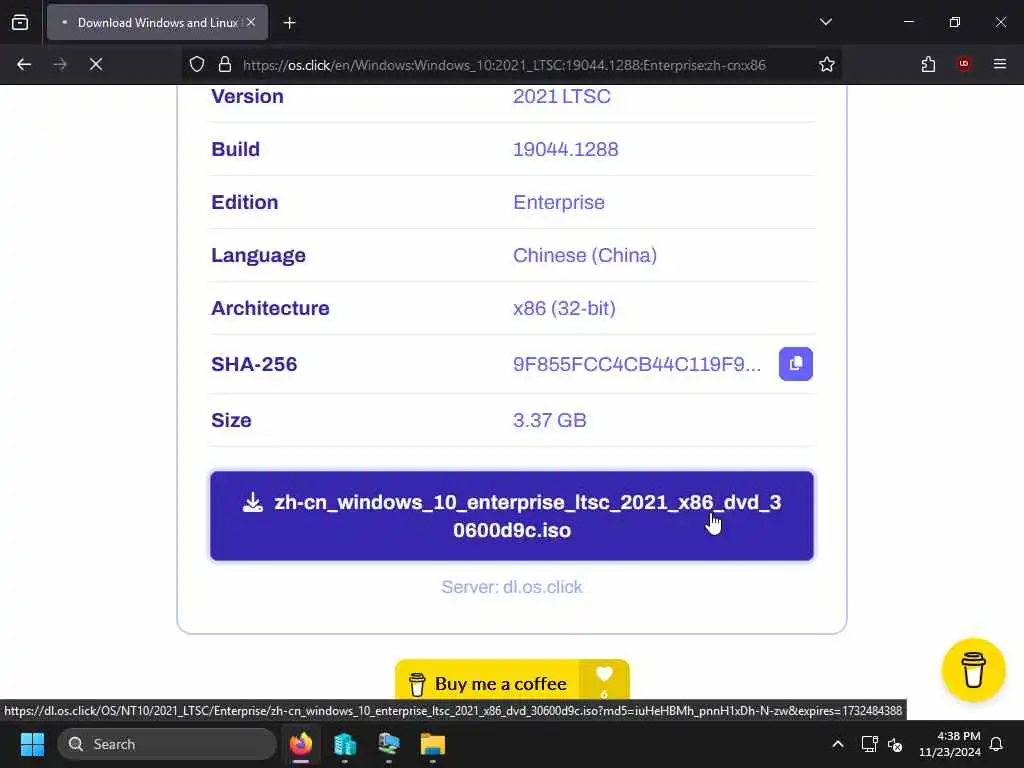Select the Download Windows and Linux tab
Viewport: 1024px width, 768px height.
pyautogui.click(x=157, y=22)
